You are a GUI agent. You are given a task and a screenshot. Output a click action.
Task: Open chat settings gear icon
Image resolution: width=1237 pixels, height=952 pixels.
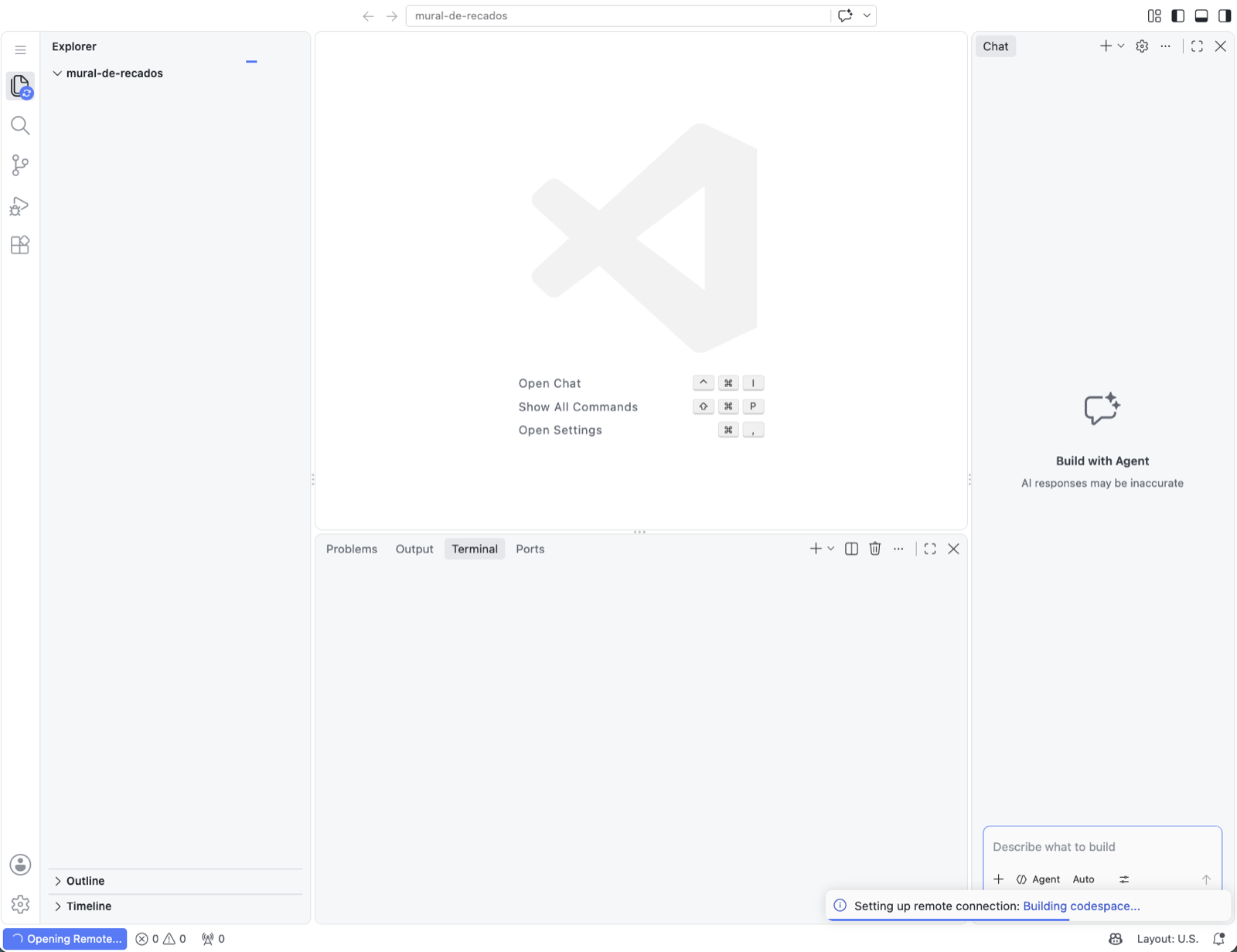(1142, 46)
